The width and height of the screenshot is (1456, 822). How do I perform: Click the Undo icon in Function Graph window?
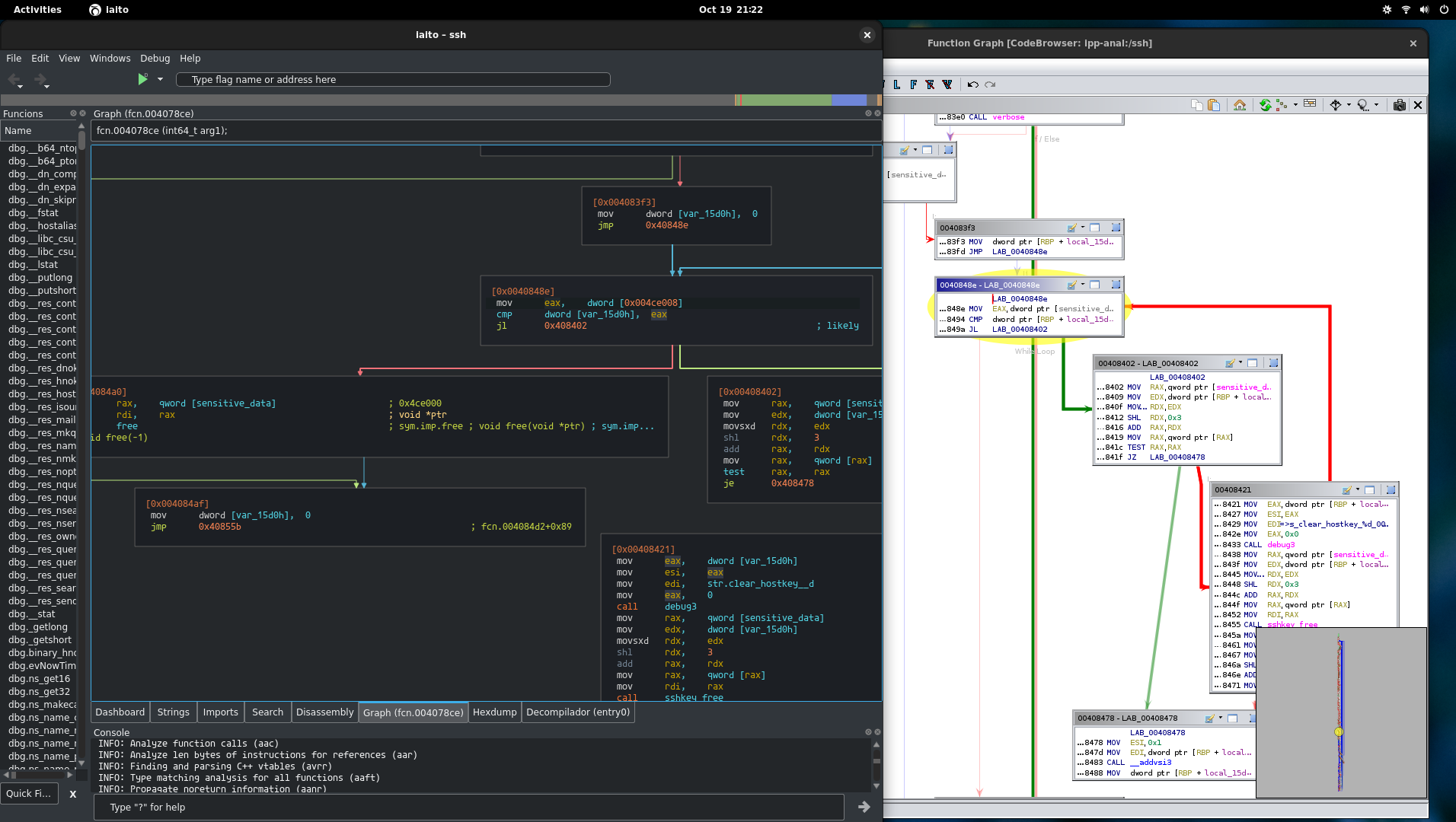973,84
